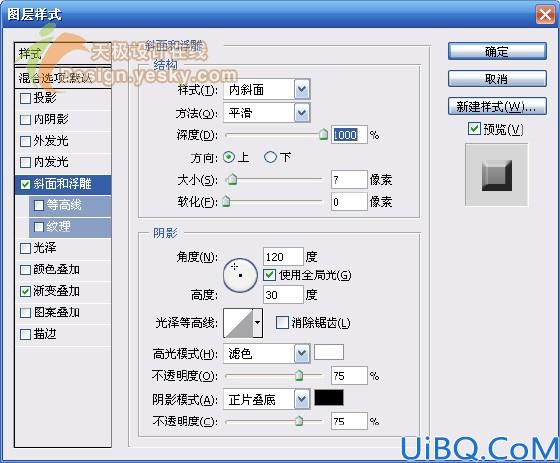Enable the 内发光 checkbox
The height and width of the screenshot is (463, 560).
pyautogui.click(x=25, y=162)
